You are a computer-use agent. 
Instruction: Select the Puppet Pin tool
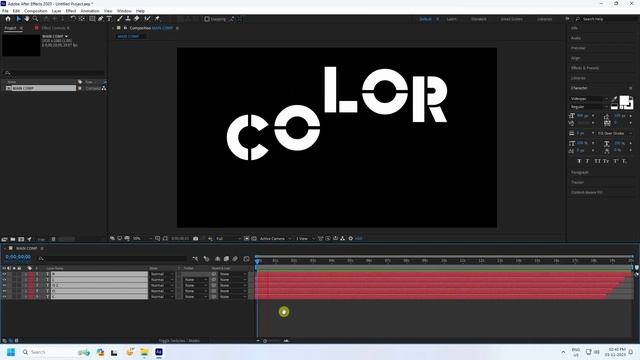(157, 19)
